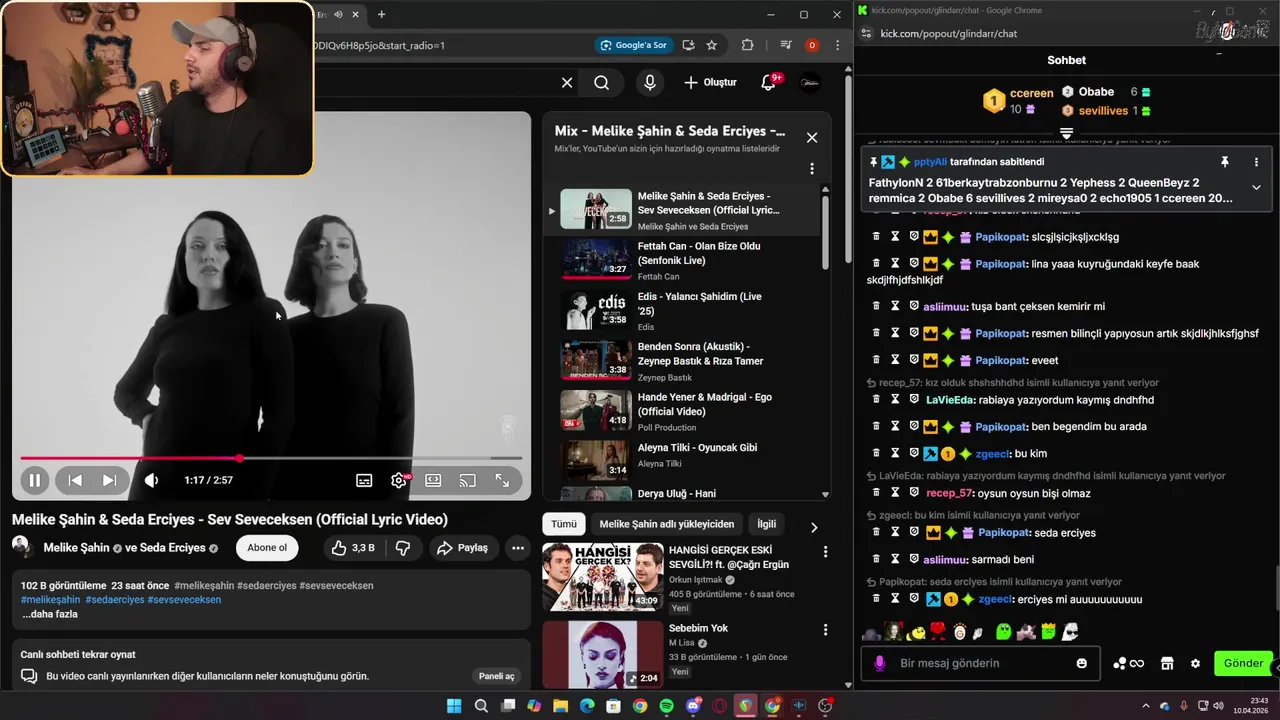Close the Mix playlist panel
The width and height of the screenshot is (1280, 720).
point(812,138)
